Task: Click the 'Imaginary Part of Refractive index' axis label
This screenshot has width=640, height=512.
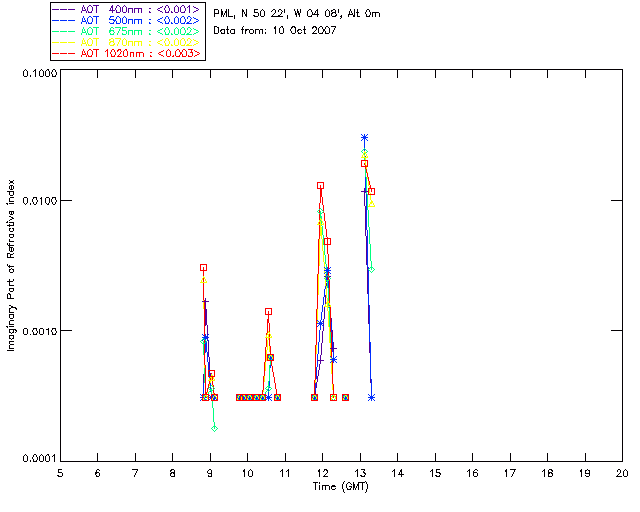Action: (11, 265)
